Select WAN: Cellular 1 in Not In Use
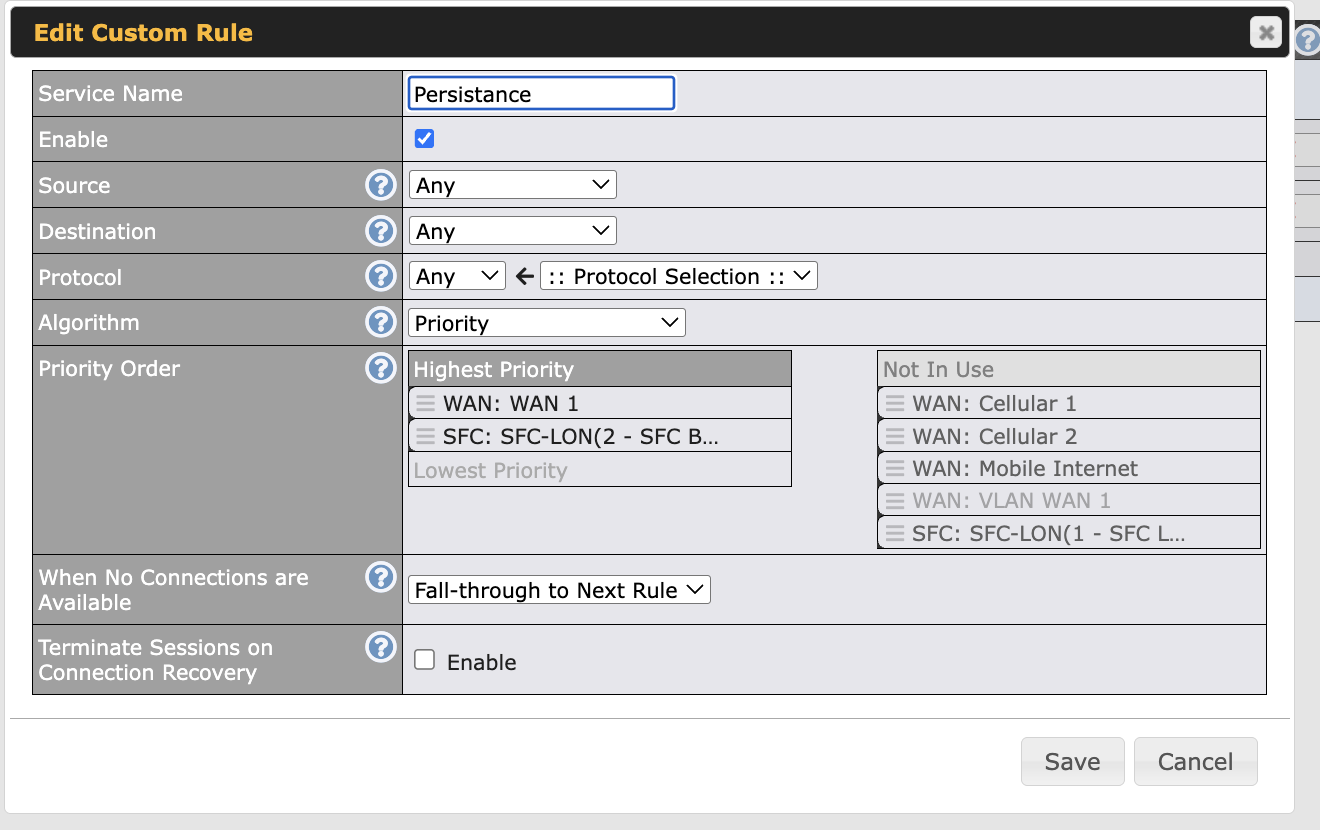 tap(994, 404)
